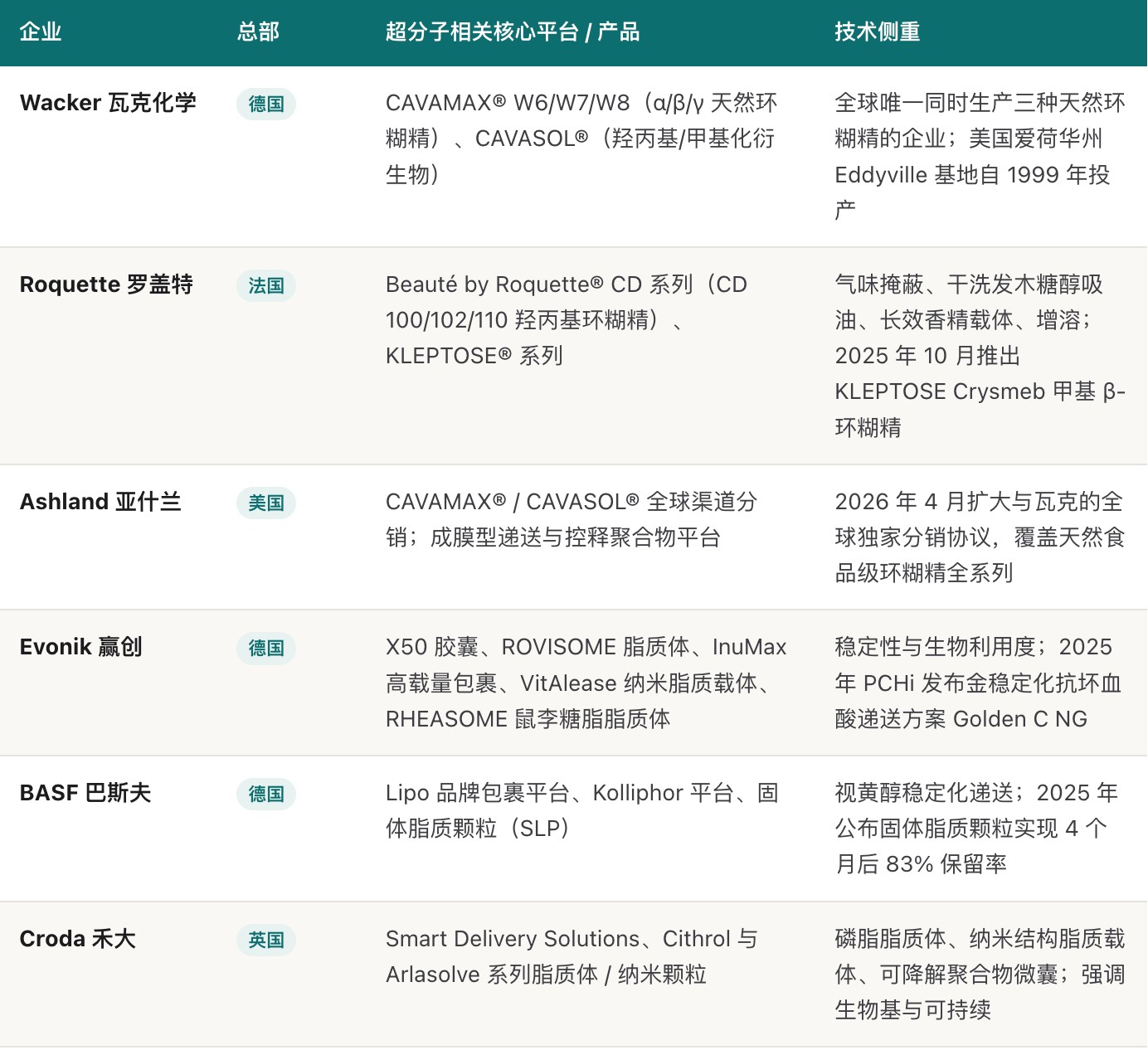The image size is (1148, 1050).
Task: Select the Ashland 亚什兰 company name
Action: click(x=100, y=502)
